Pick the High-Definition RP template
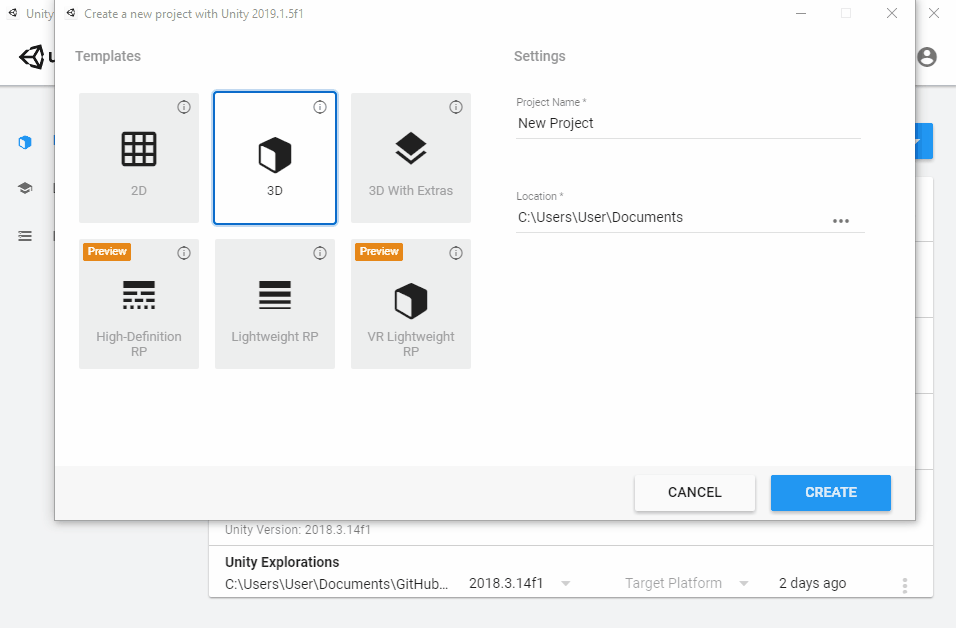 click(x=139, y=304)
